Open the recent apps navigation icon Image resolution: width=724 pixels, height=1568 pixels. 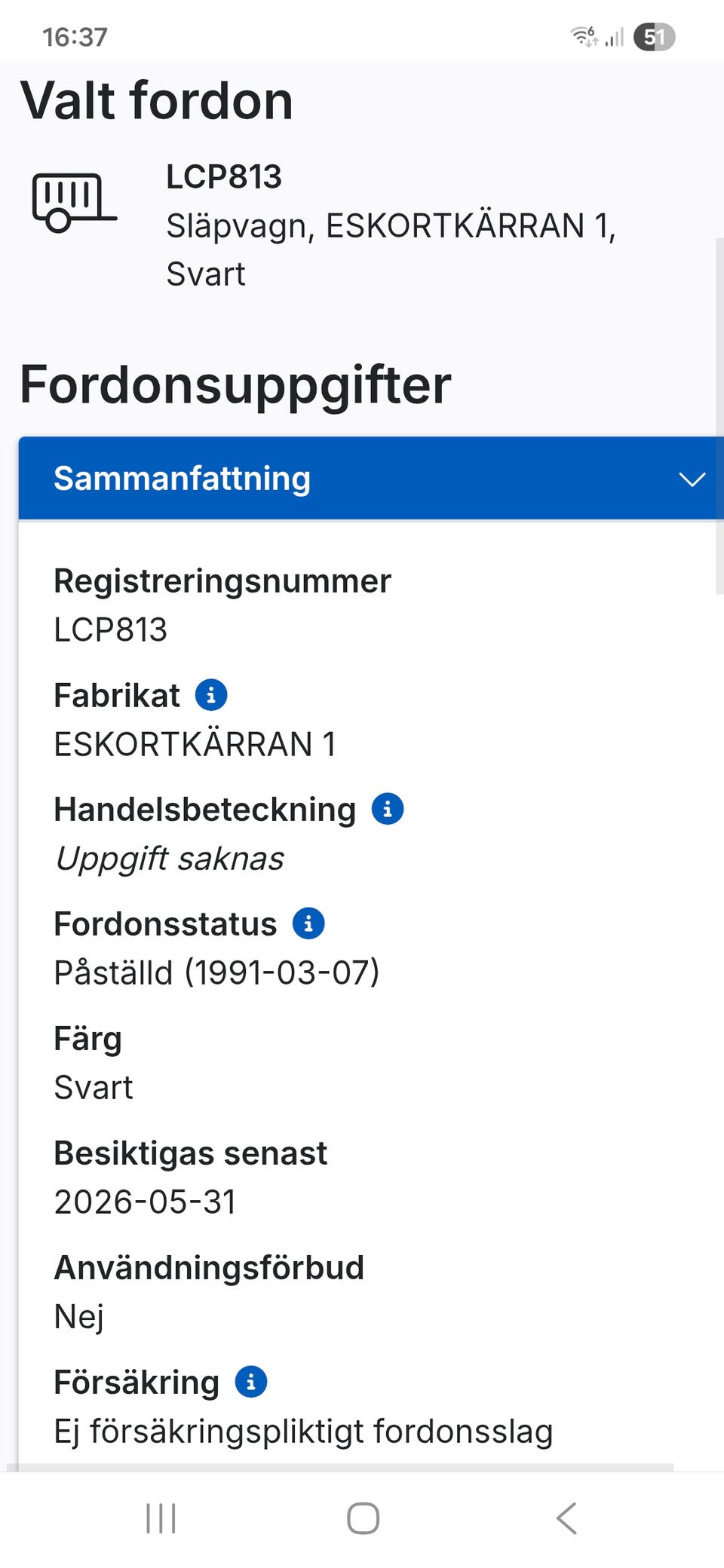point(161,1518)
